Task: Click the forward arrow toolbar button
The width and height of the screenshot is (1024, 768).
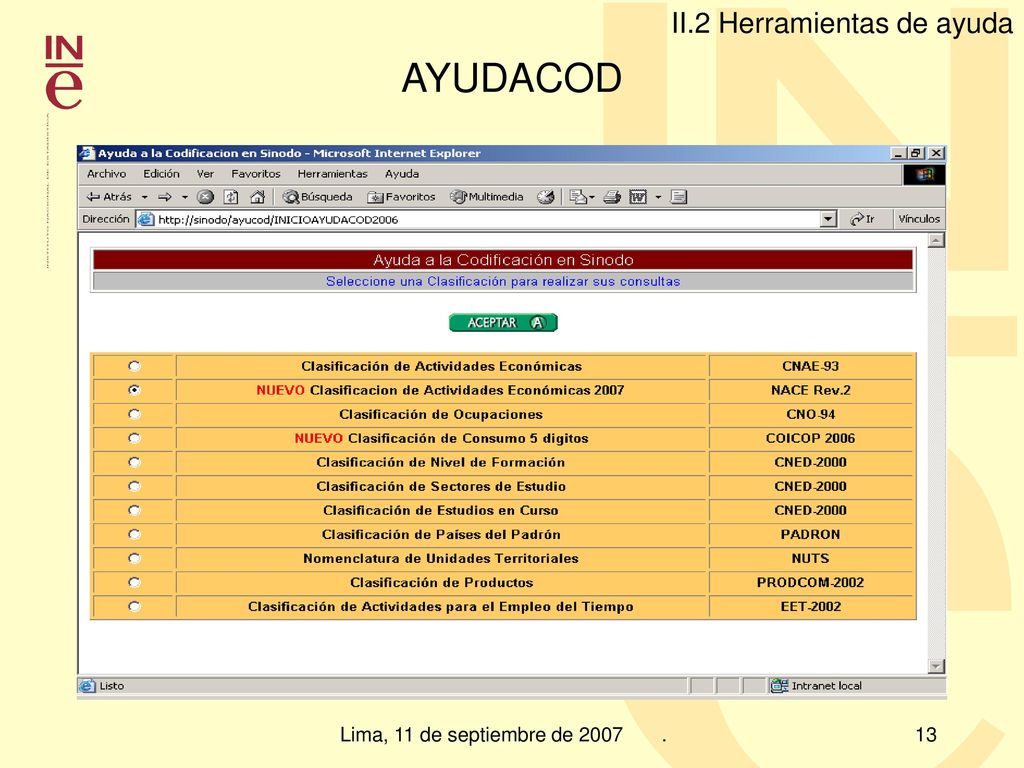Action: pyautogui.click(x=165, y=197)
